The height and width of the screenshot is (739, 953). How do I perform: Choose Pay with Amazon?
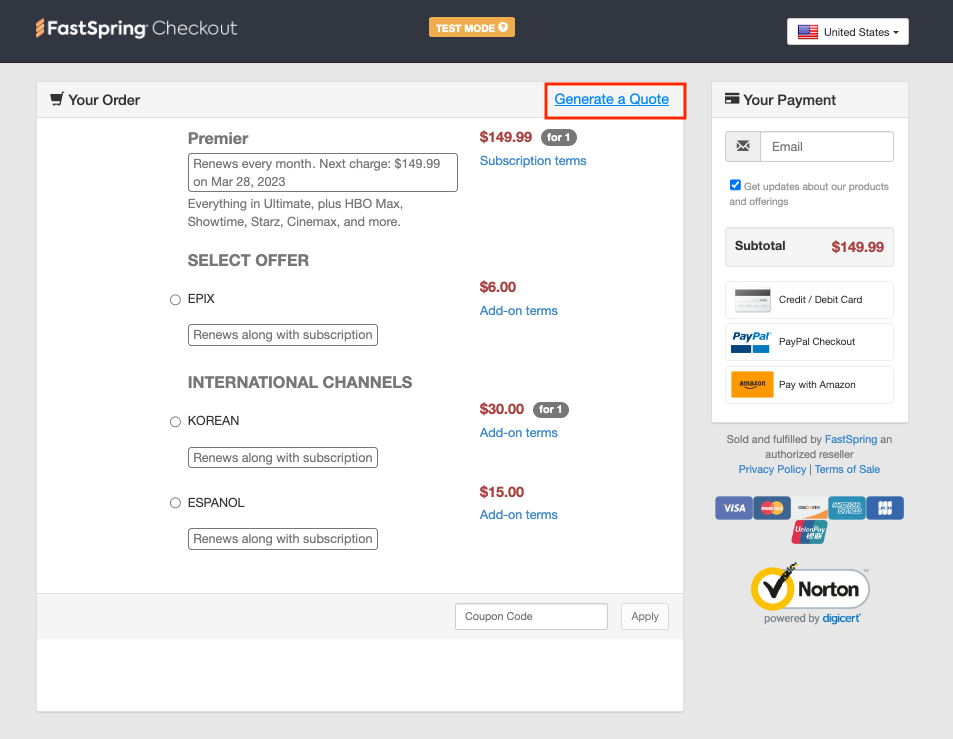(809, 384)
